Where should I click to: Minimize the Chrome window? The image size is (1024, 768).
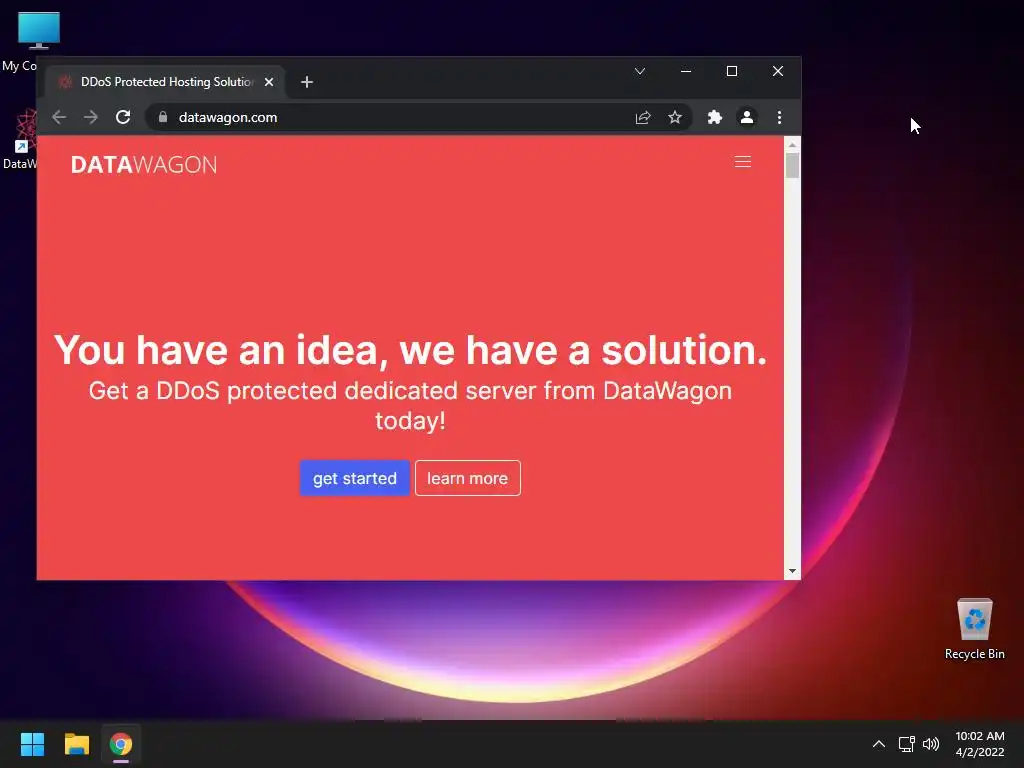click(x=686, y=71)
